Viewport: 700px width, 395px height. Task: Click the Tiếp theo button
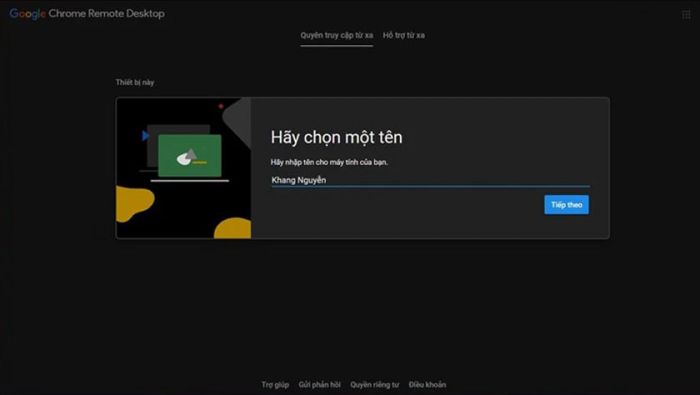click(567, 205)
